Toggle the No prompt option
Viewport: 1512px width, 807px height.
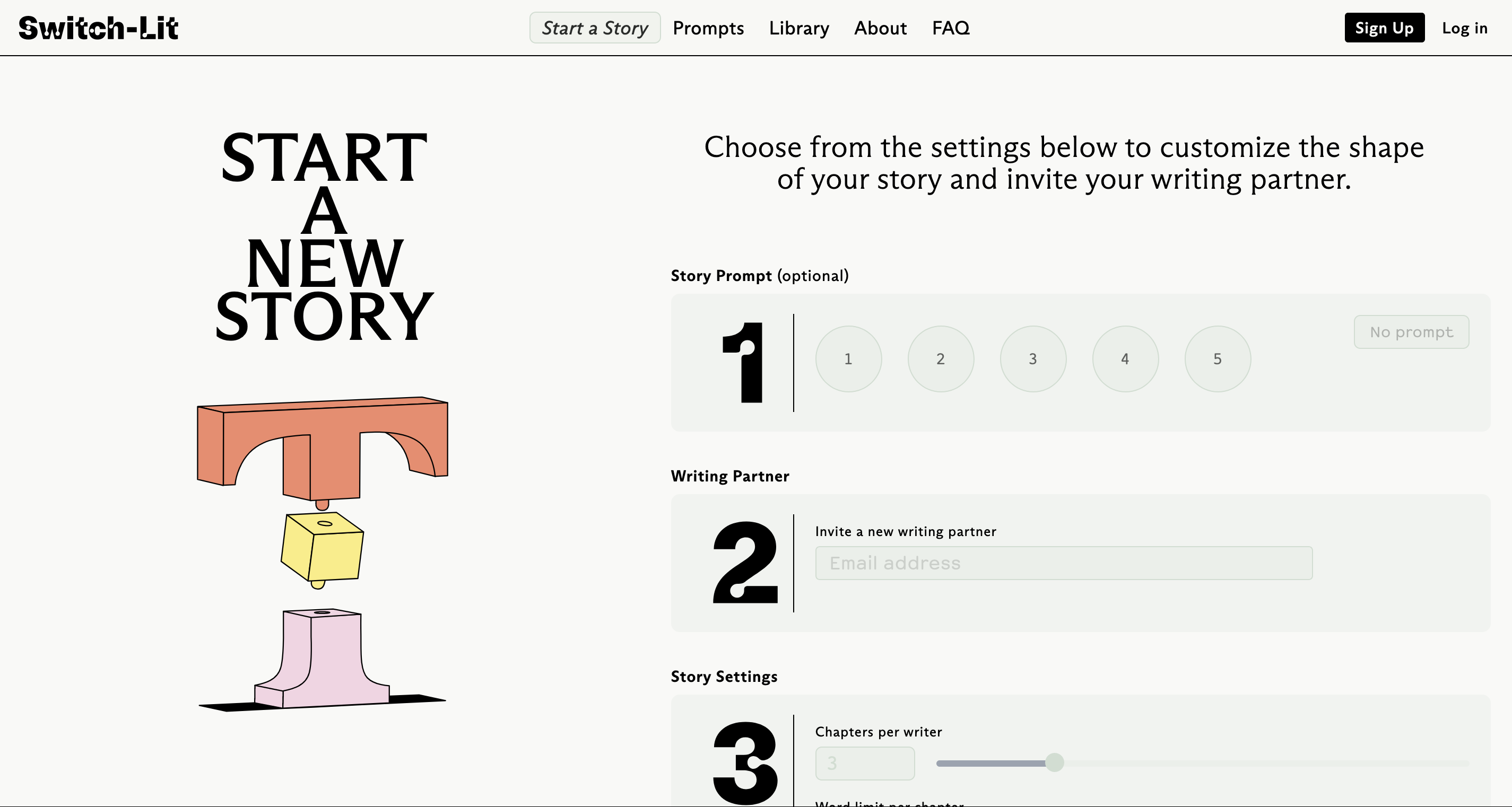[x=1411, y=332]
